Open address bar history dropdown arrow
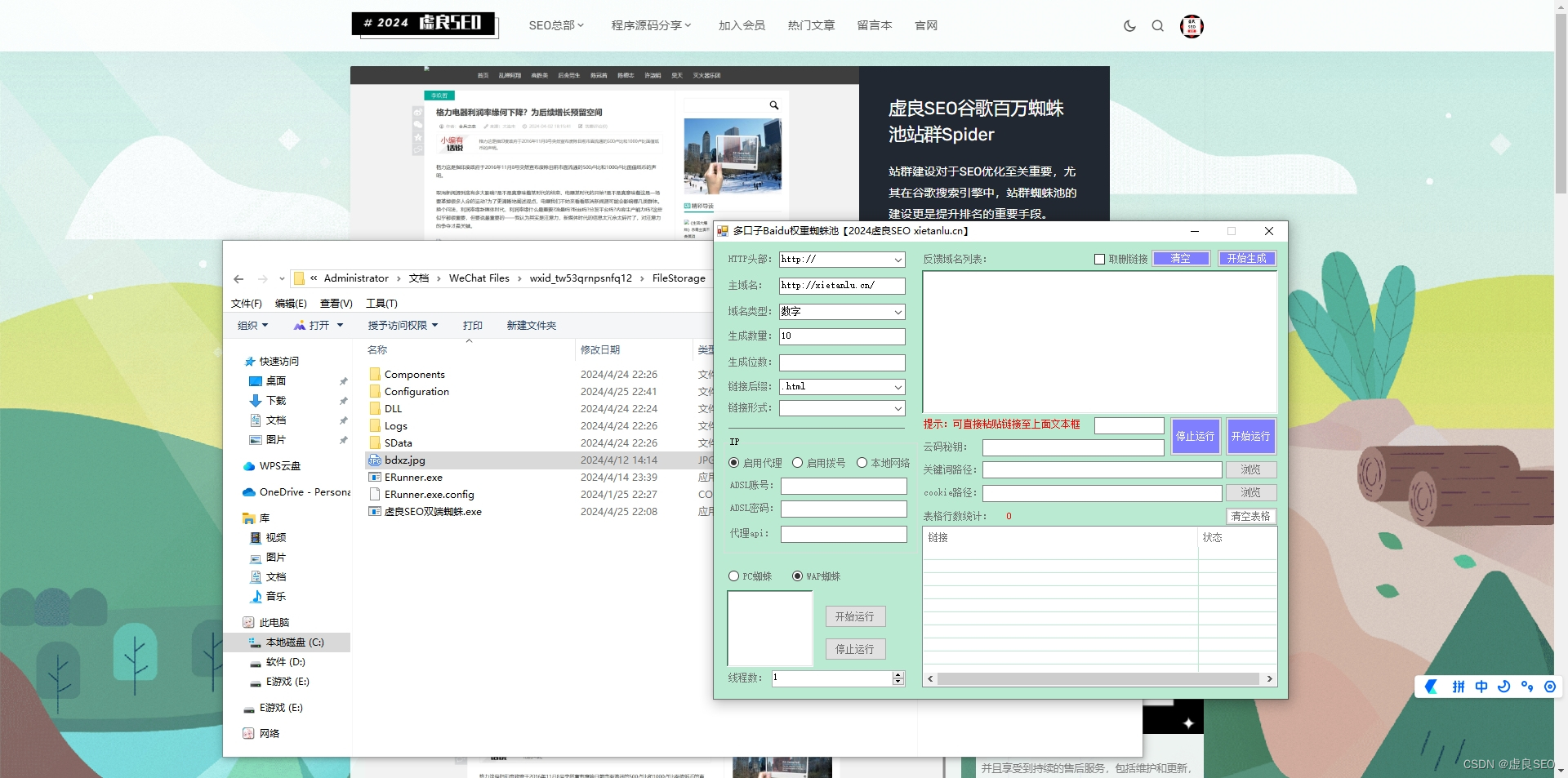Screen dimensions: 1568x778 click(282, 278)
